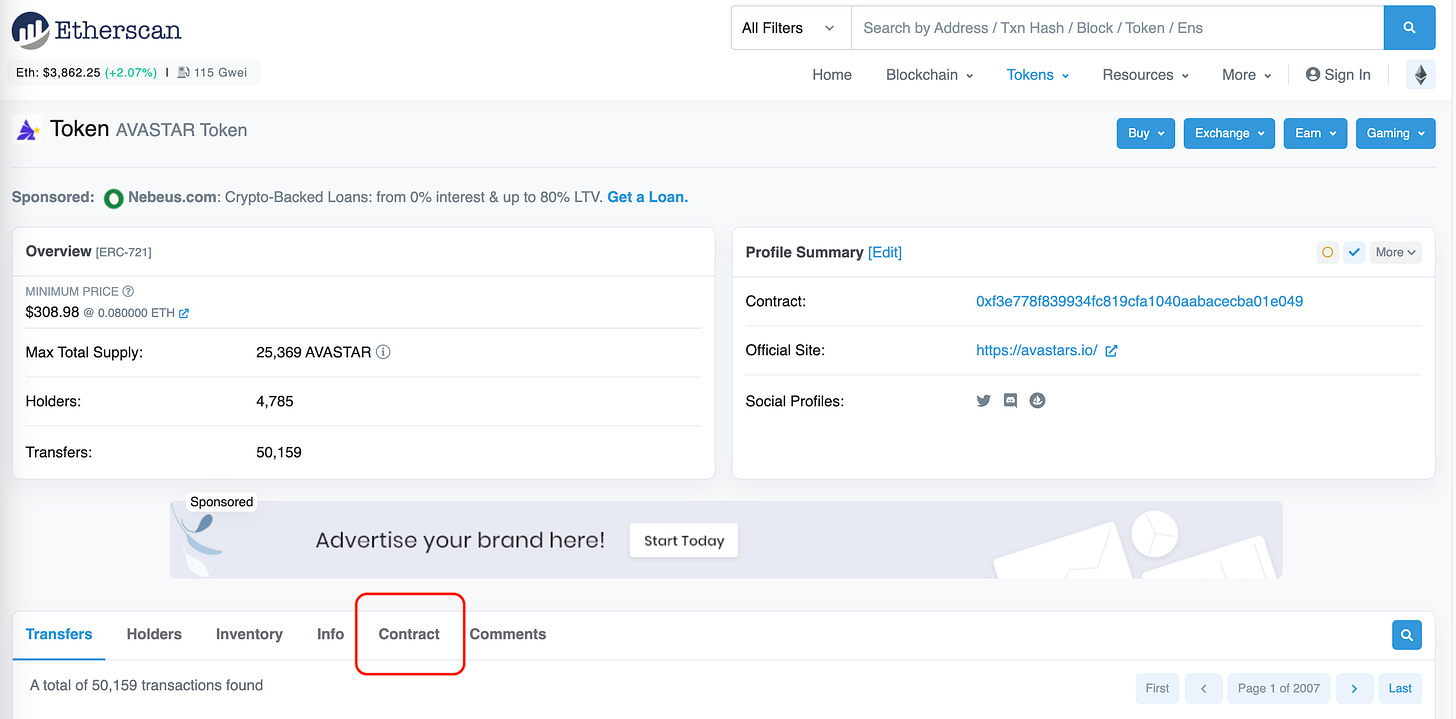Open the Profile Summary More dropdown
Screen dimensions: 1456x719
point(1396,252)
